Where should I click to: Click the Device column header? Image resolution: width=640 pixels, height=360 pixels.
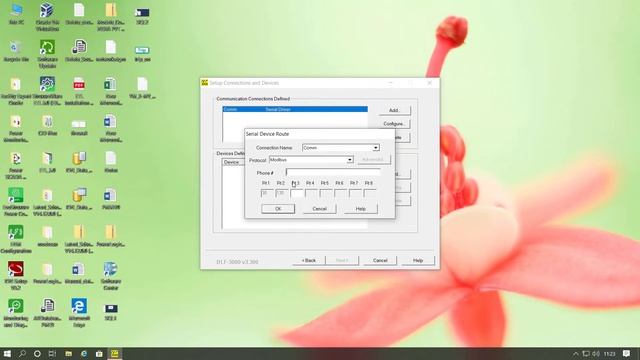[x=233, y=162]
